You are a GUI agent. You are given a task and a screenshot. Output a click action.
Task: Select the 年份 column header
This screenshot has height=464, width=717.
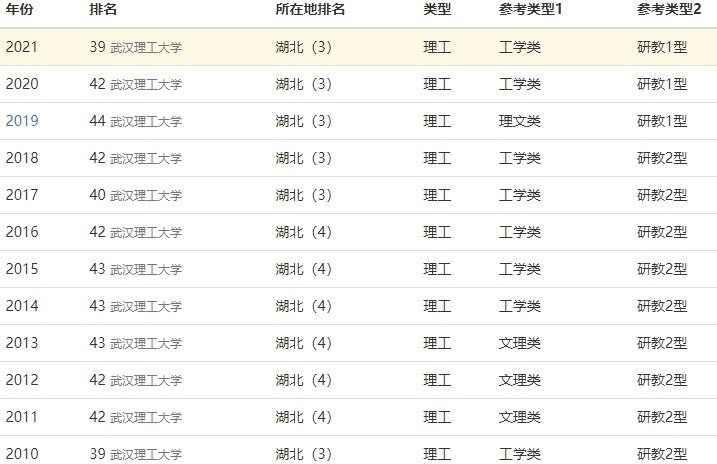(x=19, y=9)
